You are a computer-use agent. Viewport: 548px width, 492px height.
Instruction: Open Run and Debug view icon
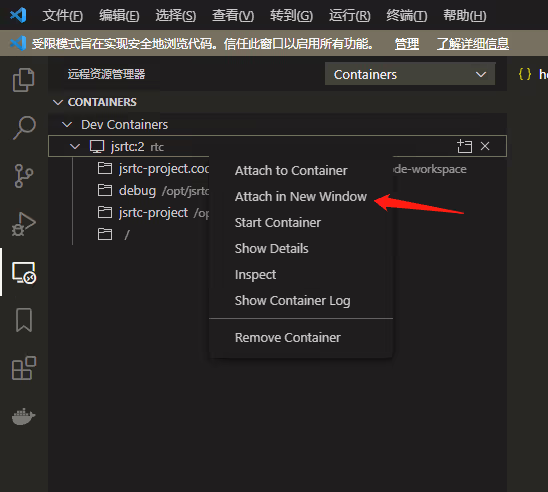coord(24,224)
